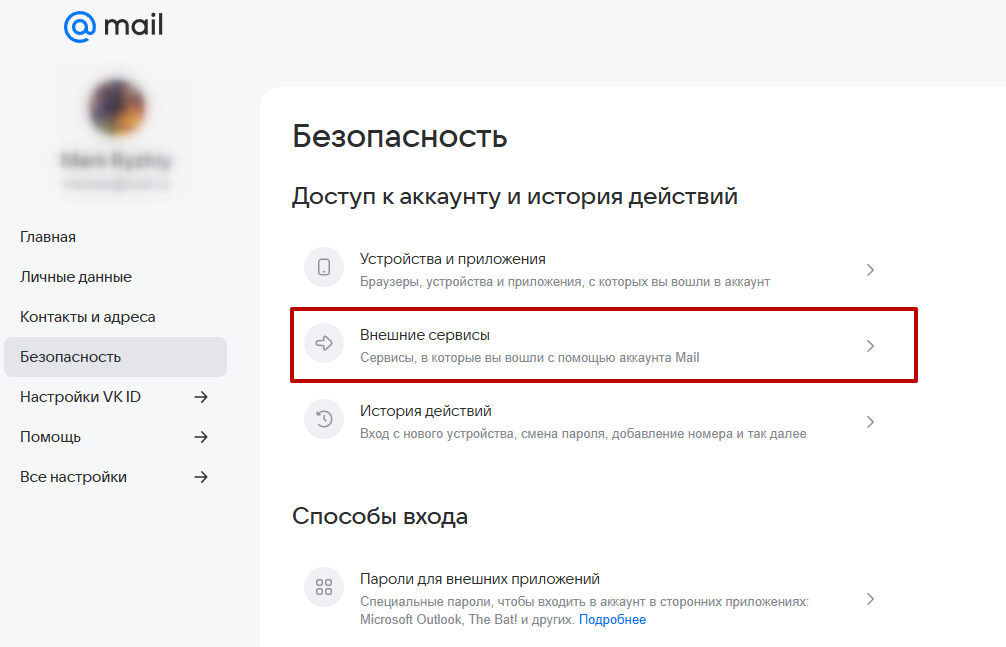Select Безопасность in the sidebar
Screen dimensions: 1006x647
pos(70,357)
